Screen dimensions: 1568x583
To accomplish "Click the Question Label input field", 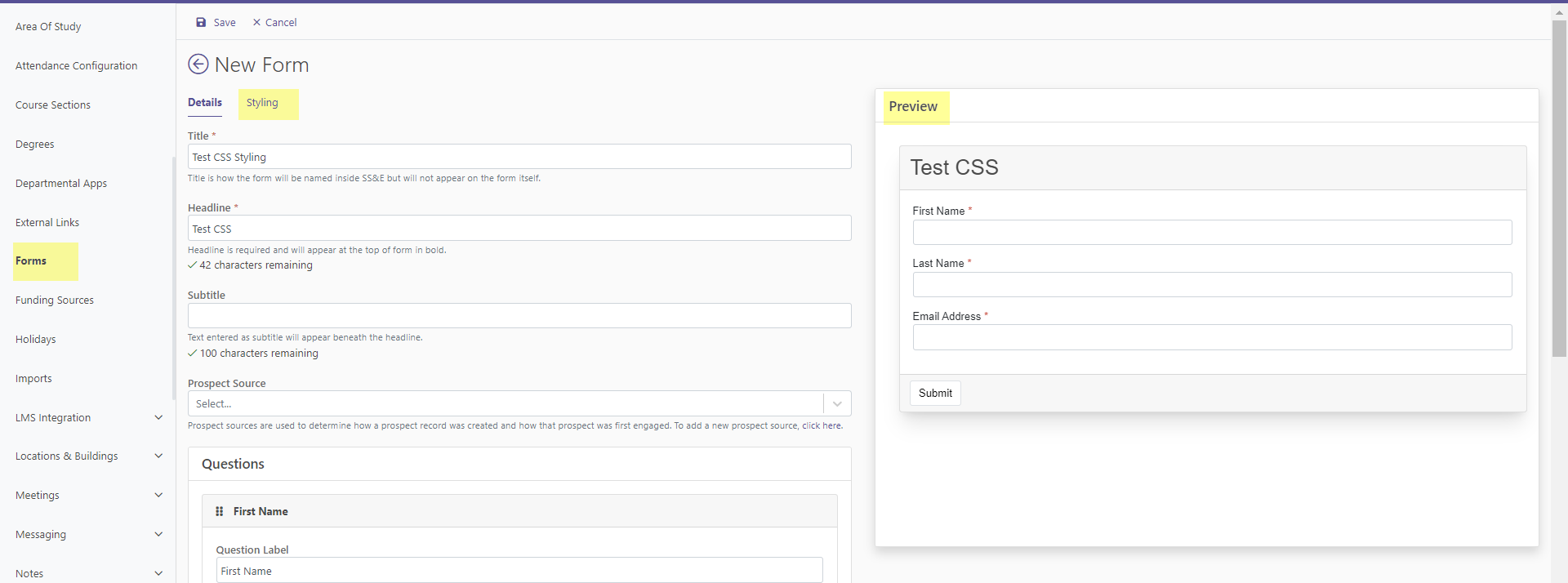I will [x=519, y=570].
